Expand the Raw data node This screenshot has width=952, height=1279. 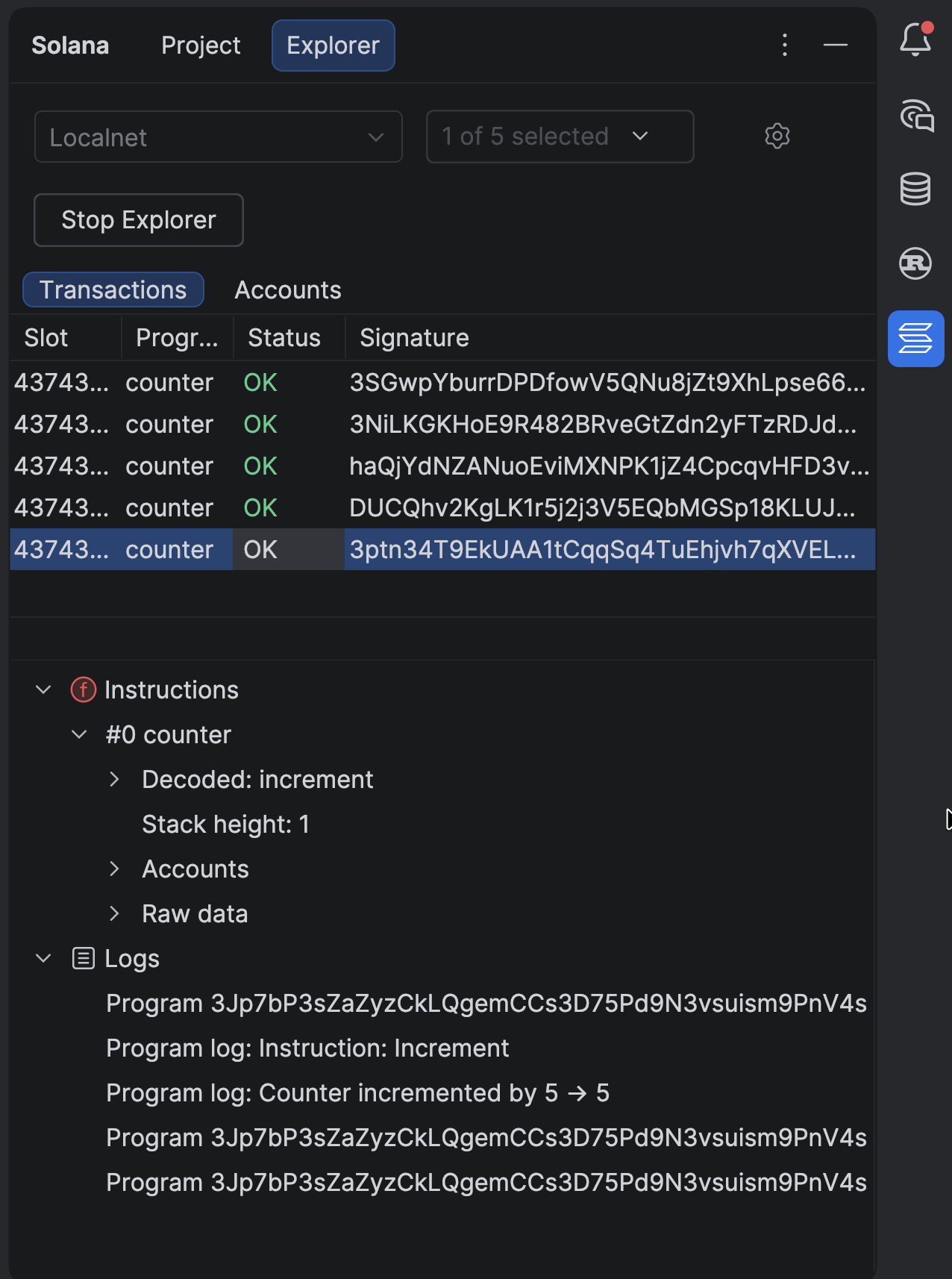pyautogui.click(x=114, y=913)
